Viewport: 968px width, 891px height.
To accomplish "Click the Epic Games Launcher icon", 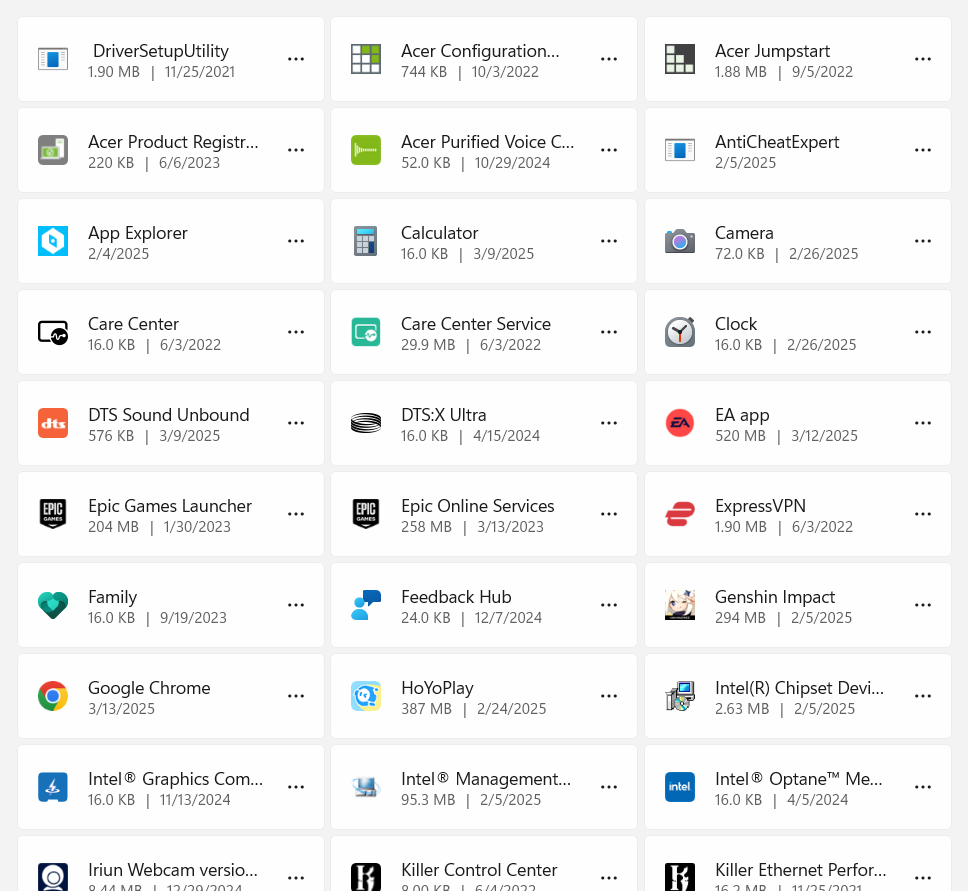I will tap(53, 514).
